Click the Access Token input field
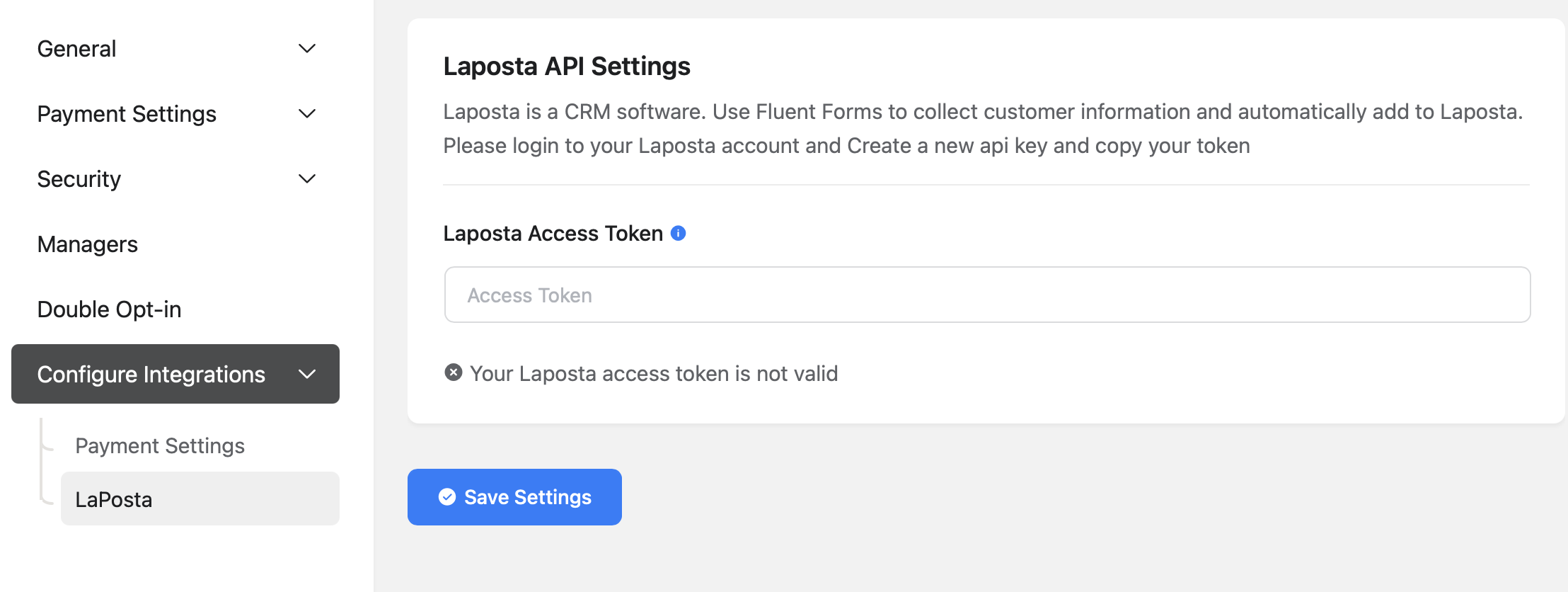1568x592 pixels. (x=987, y=295)
